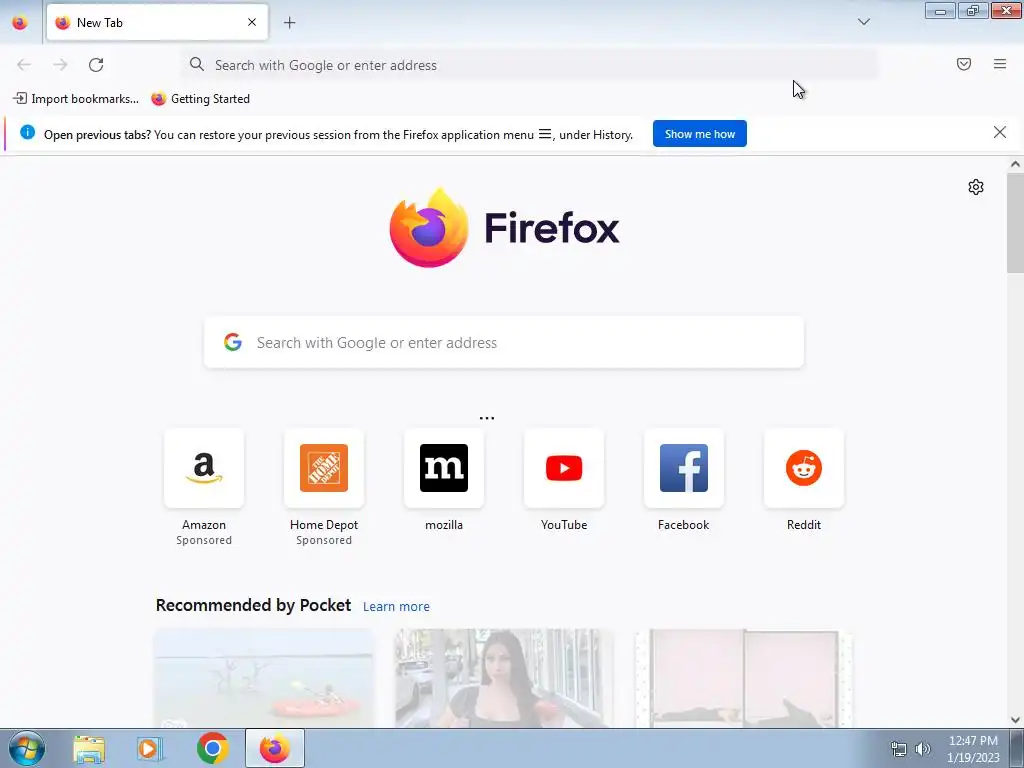
Task: Open the Firefox View pinned tab icon
Action: pyautogui.click(x=20, y=22)
